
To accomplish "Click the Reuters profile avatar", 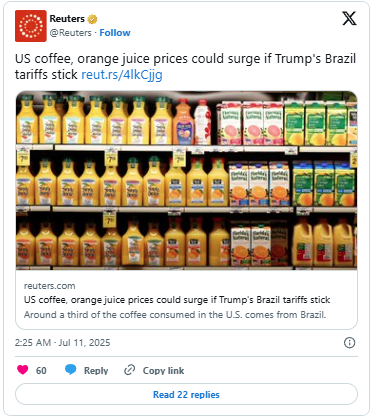I will tap(31, 26).
